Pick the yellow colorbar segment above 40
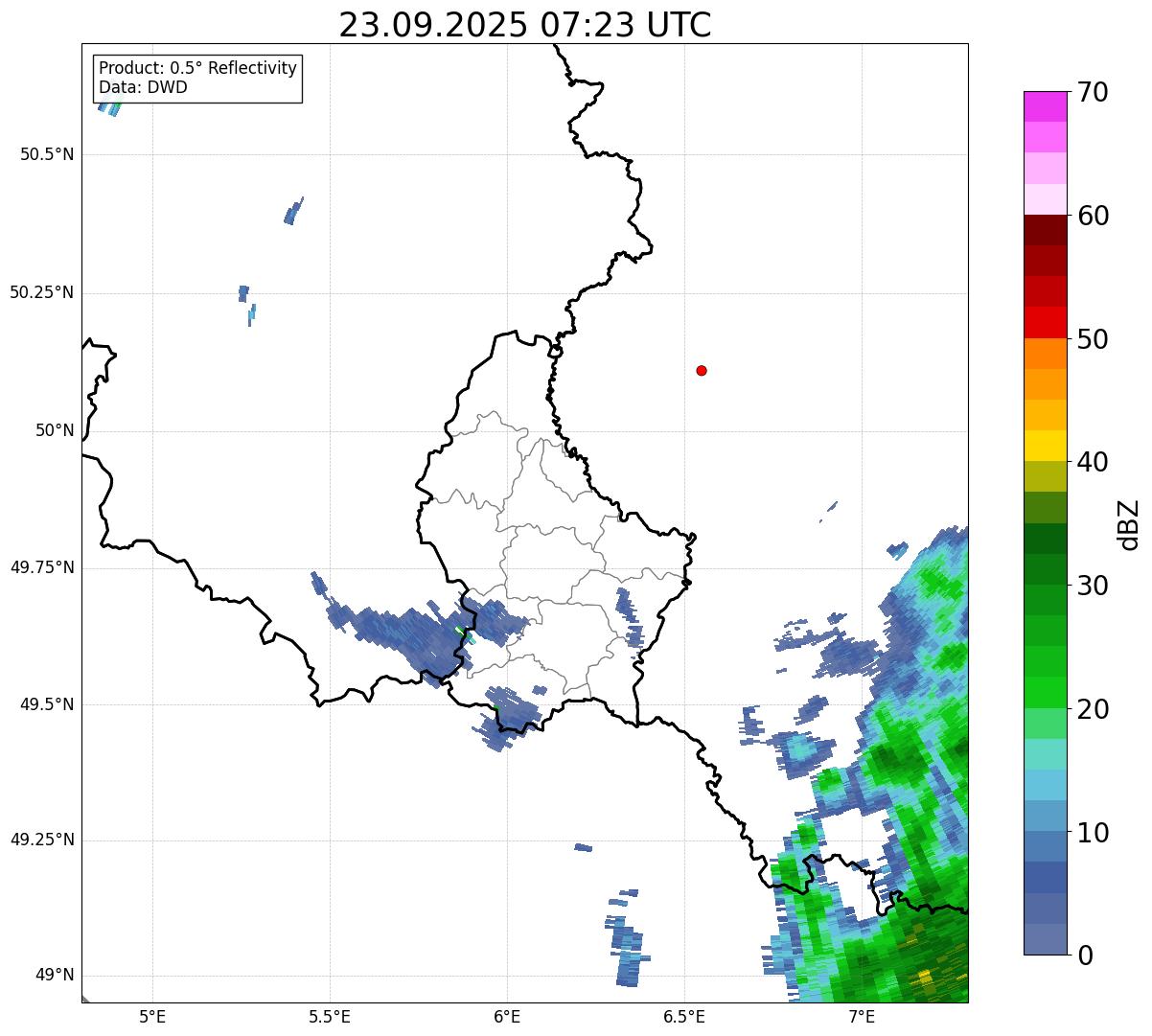Image resolution: width=1152 pixels, height=1036 pixels. (x=1045, y=446)
